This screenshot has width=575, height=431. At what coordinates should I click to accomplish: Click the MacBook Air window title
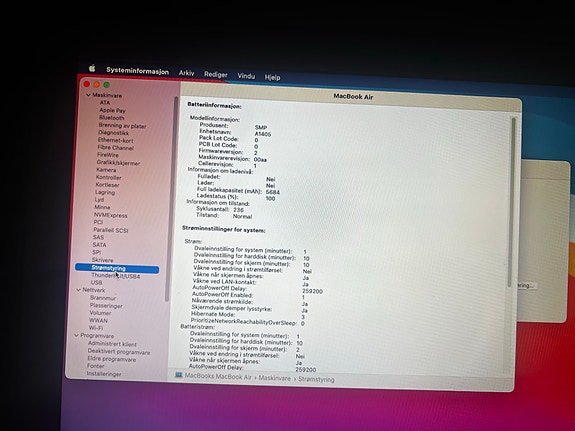pyautogui.click(x=353, y=96)
